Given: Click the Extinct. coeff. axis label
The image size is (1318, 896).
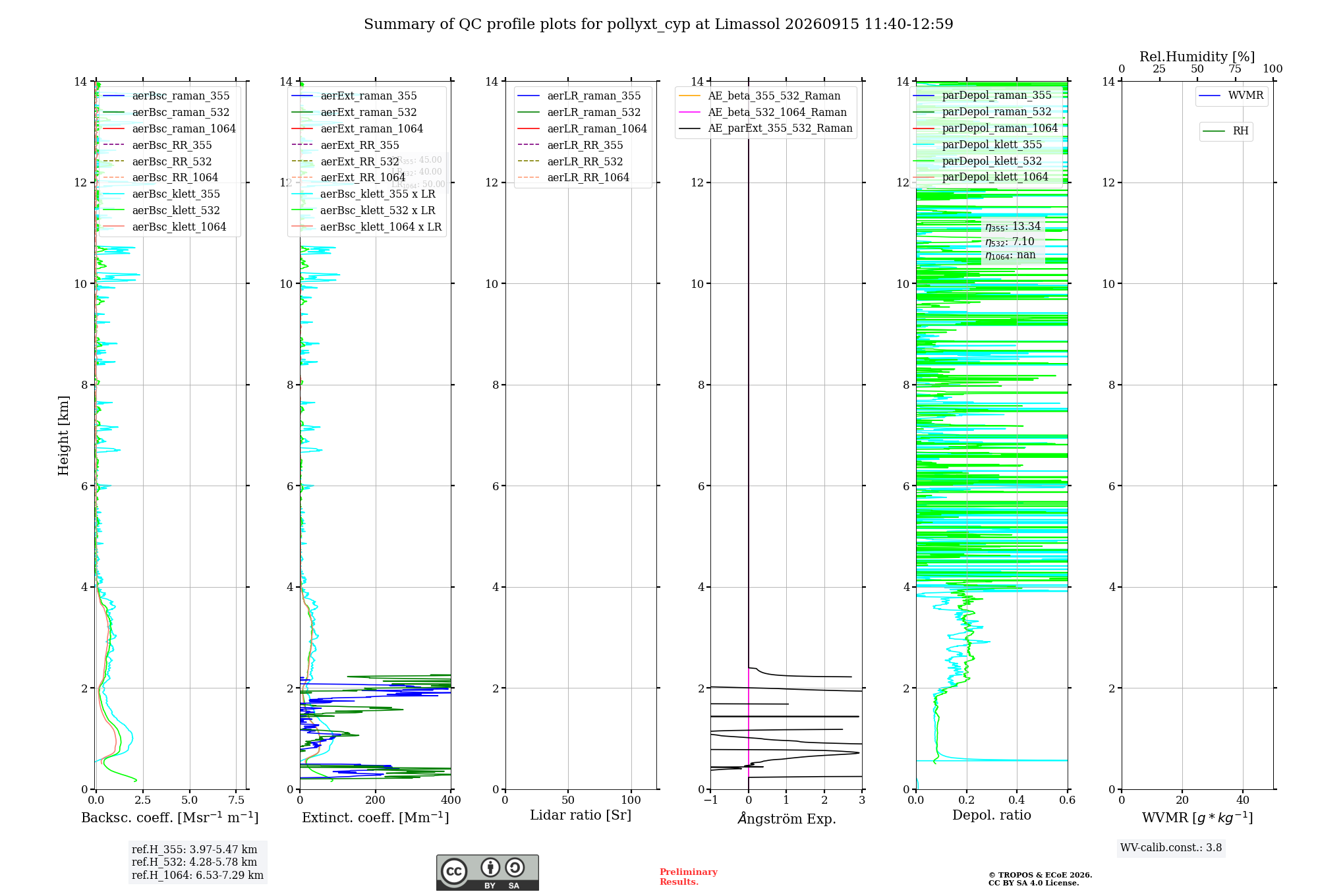Looking at the screenshot, I should (376, 818).
